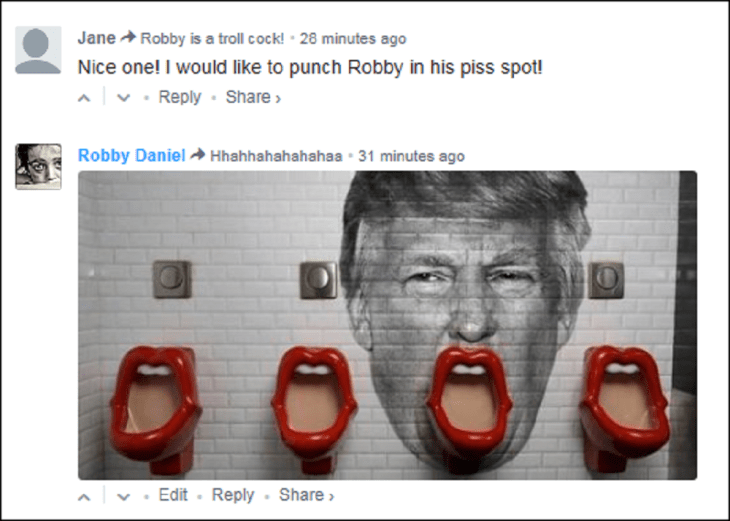730x521 pixels.
Task: Upvote Jane's comment
Action: click(85, 98)
